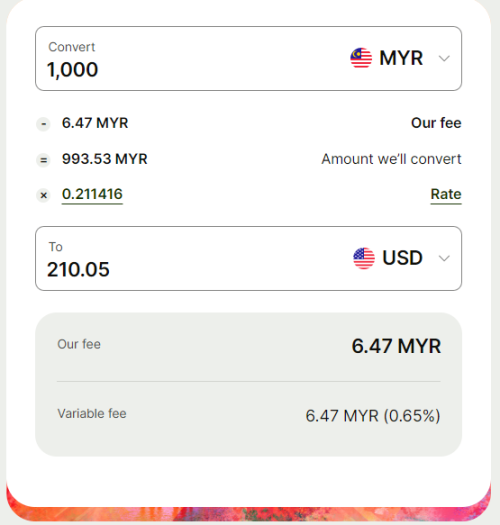This screenshot has height=525, width=500.
Task: Open the underlined Rate link
Action: 446,195
